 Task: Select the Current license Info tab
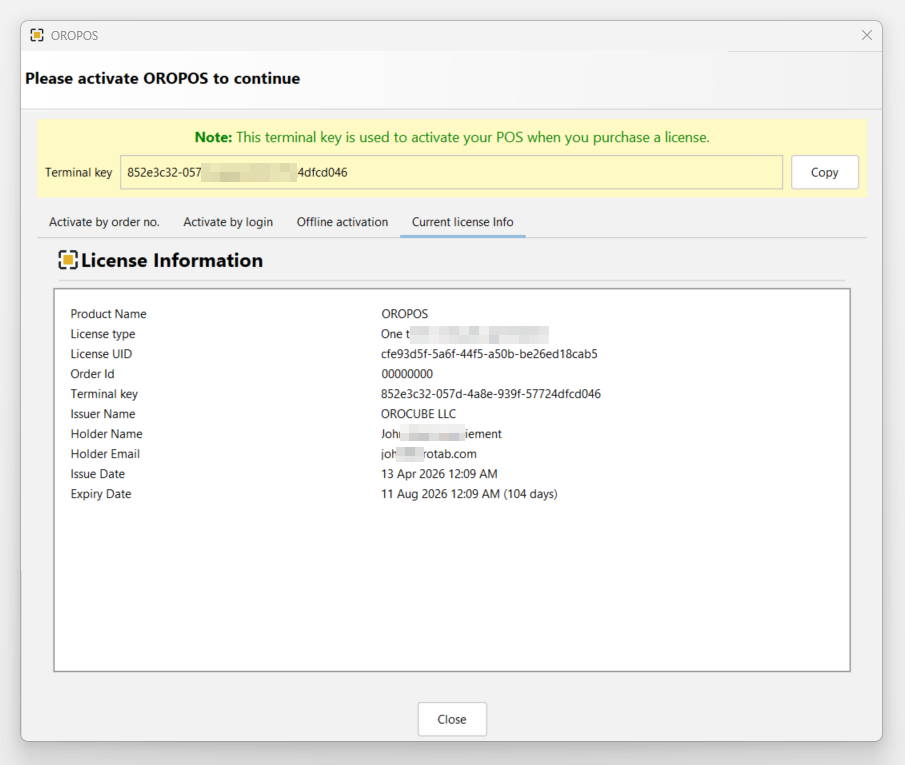462,222
